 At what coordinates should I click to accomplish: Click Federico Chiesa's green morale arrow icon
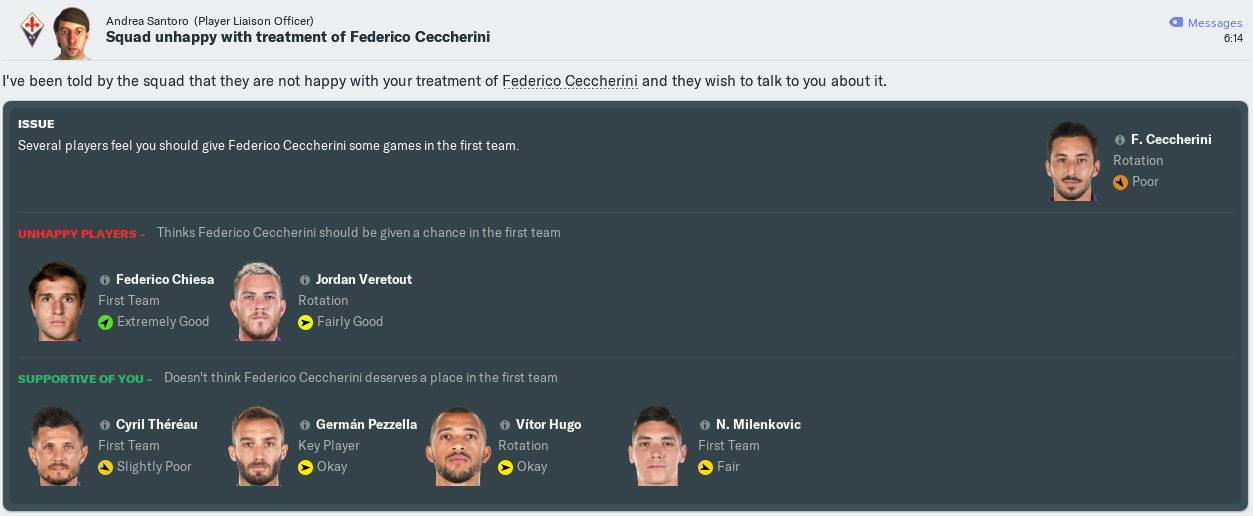tap(105, 322)
